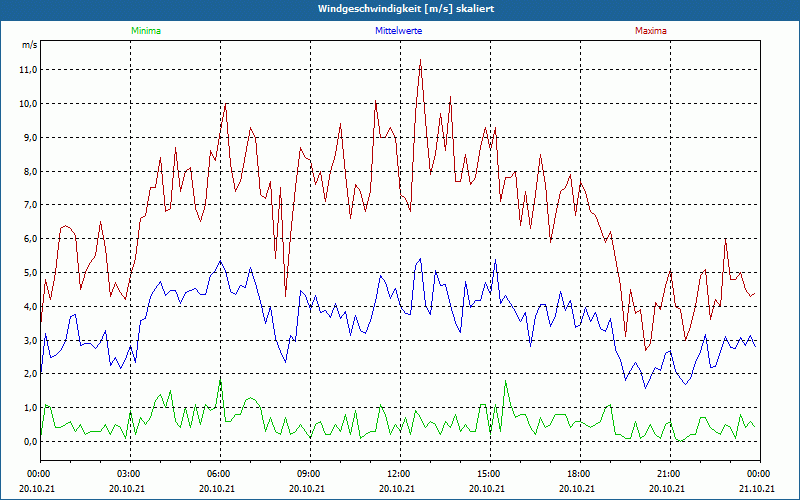Click the 1,0 y-axis value

[x=30, y=407]
